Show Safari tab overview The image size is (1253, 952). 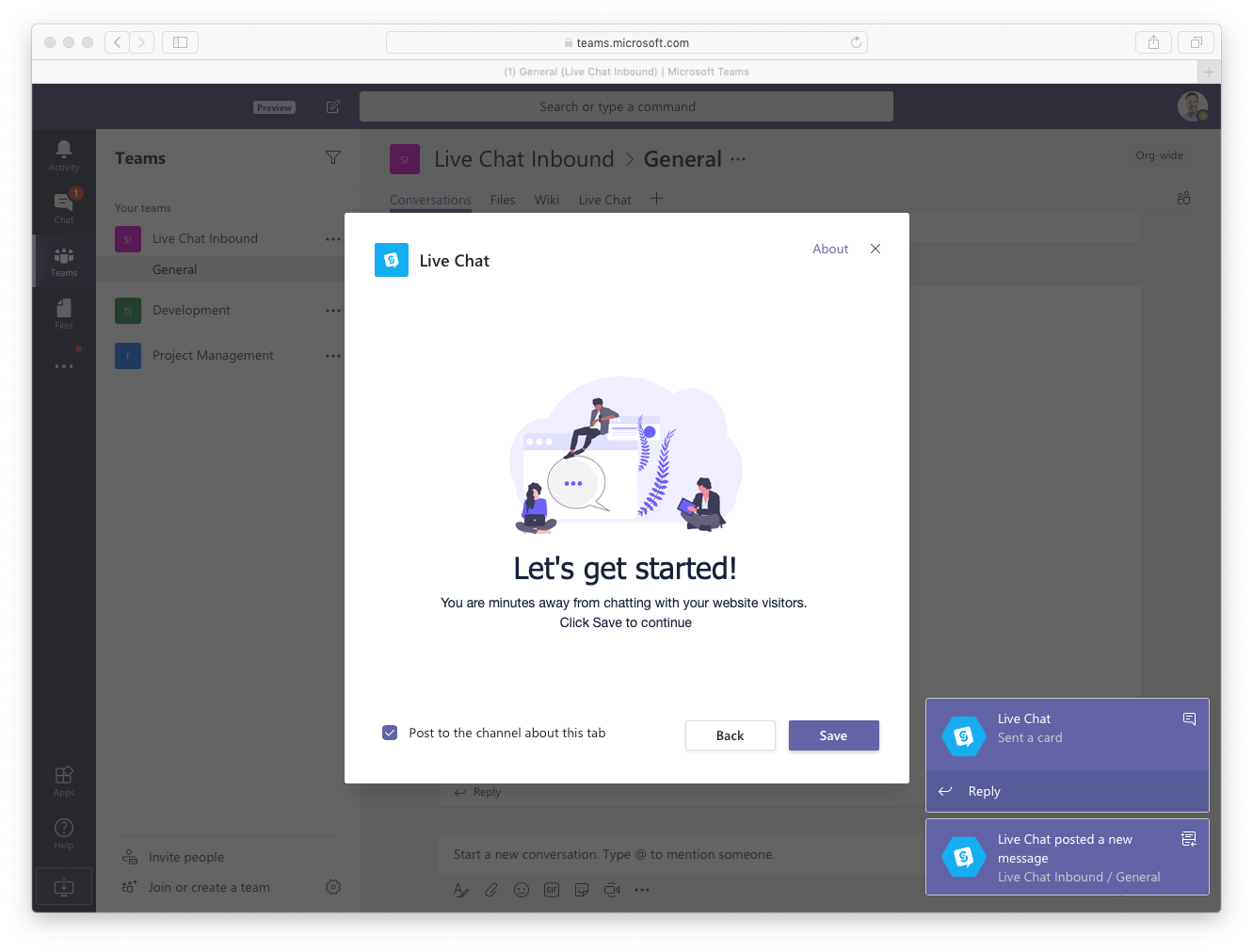[1196, 42]
